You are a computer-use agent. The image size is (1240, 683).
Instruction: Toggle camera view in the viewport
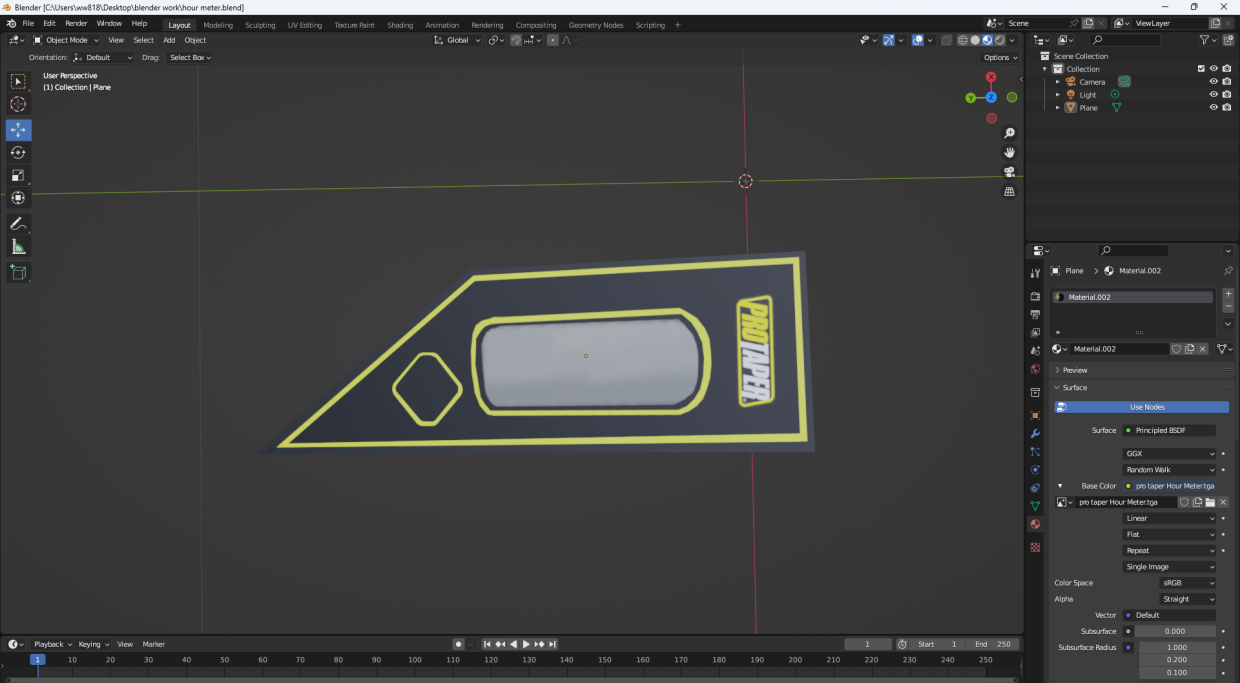[1010, 172]
